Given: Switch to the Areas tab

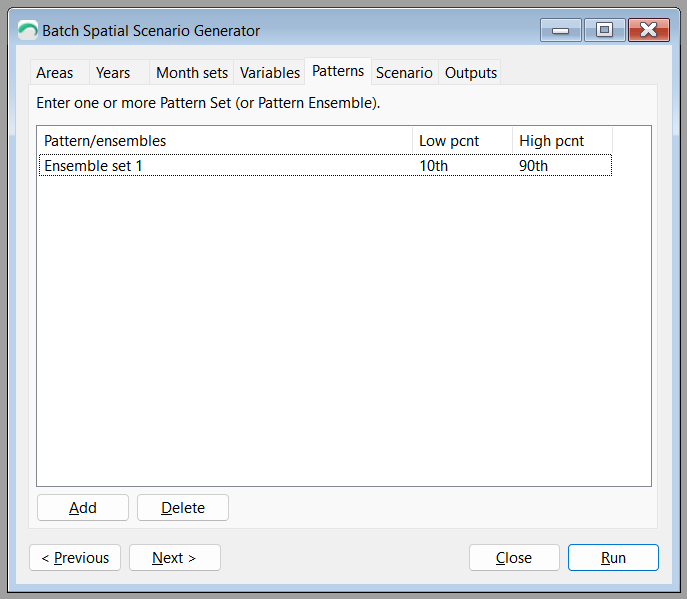Looking at the screenshot, I should [55, 72].
